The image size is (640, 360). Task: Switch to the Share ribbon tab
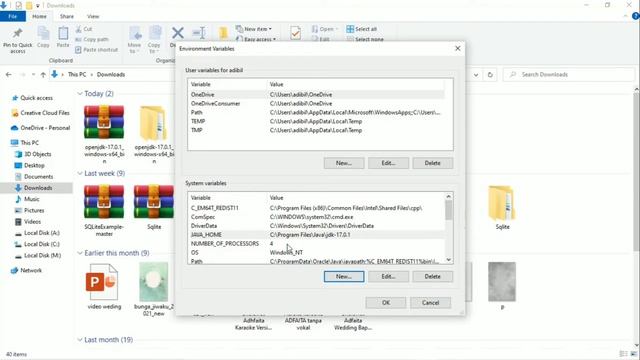(67, 16)
